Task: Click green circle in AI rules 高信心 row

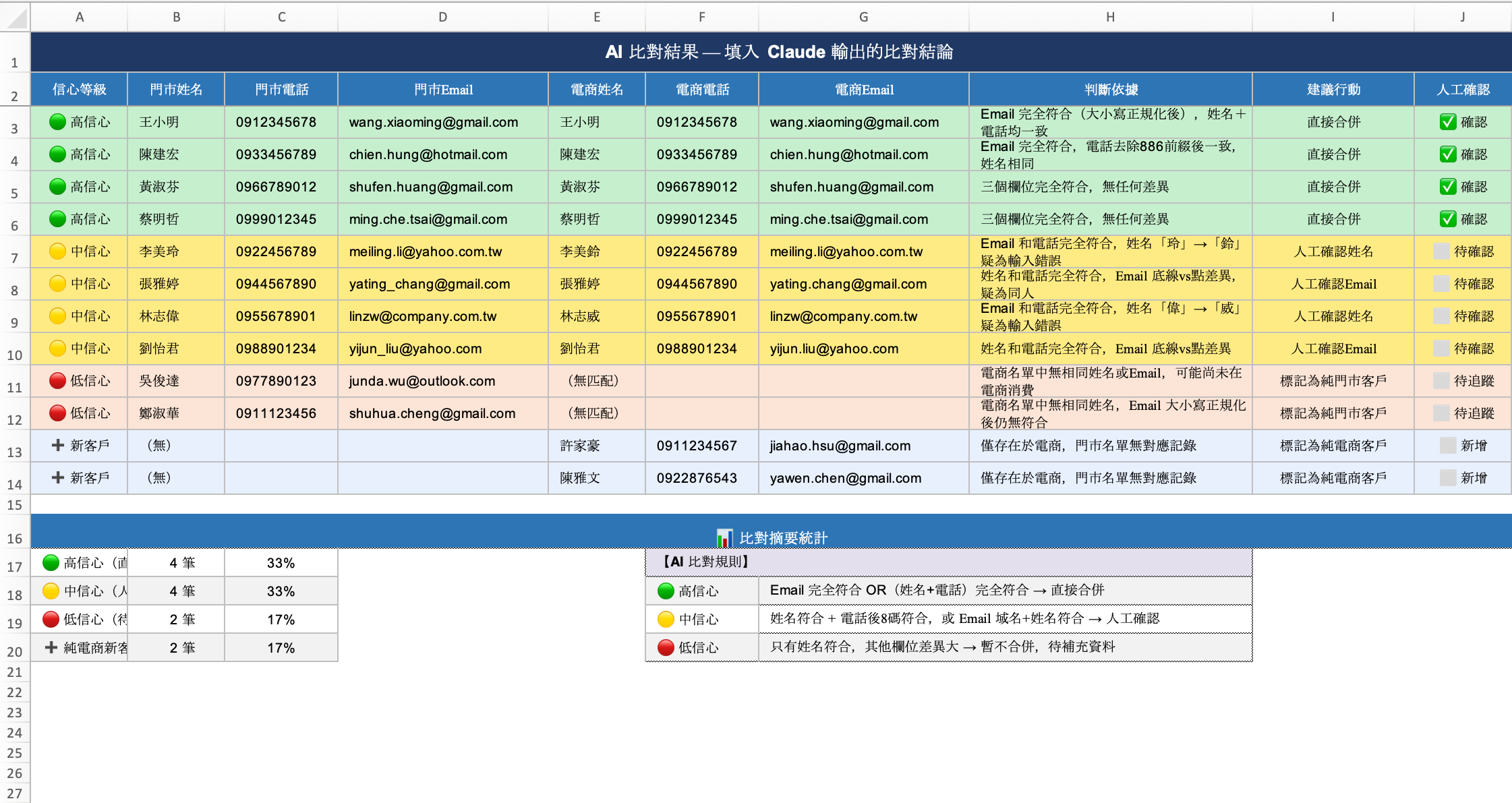Action: click(x=666, y=591)
